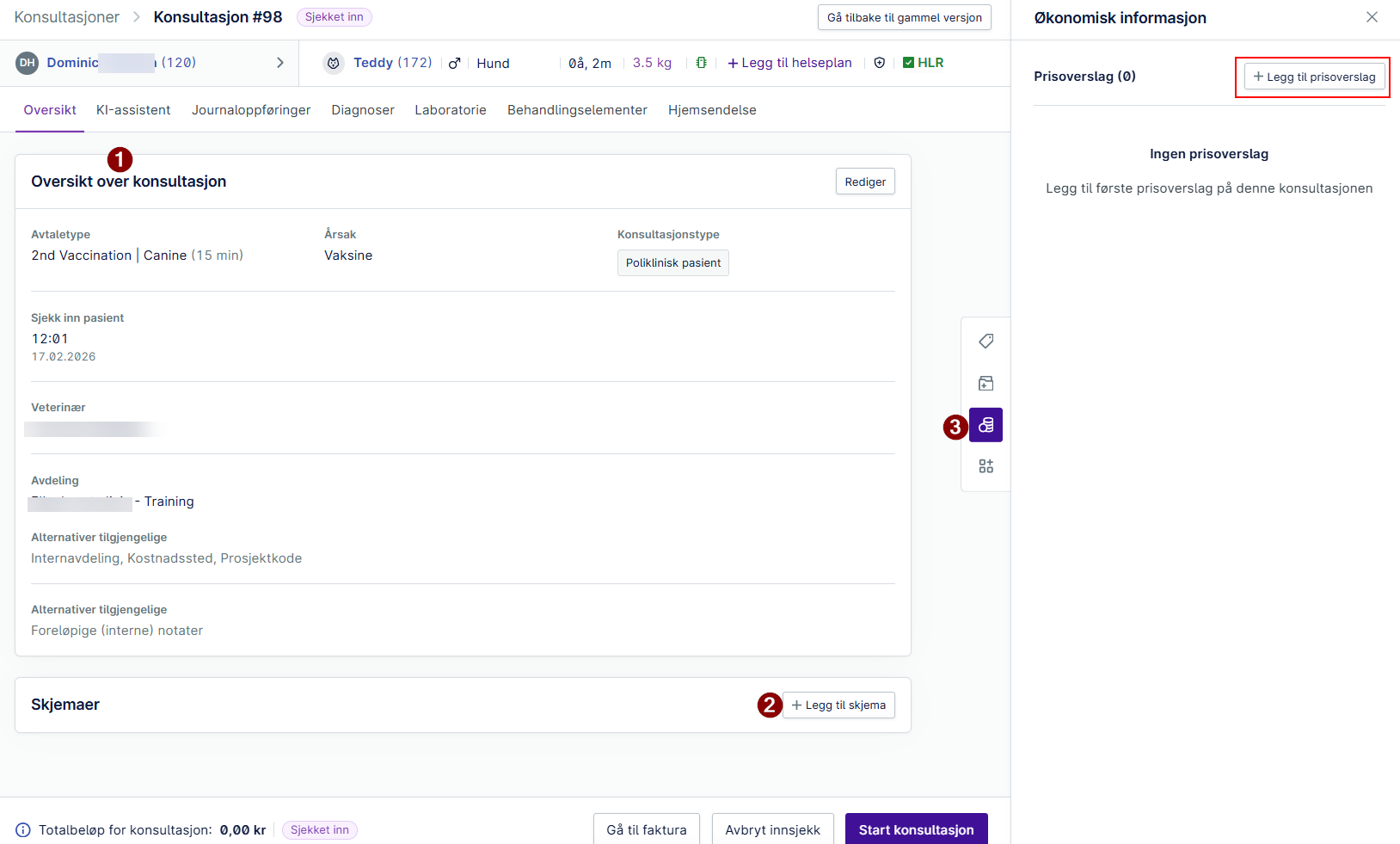Click the male gender symbol icon
The width and height of the screenshot is (1400, 844).
455,63
